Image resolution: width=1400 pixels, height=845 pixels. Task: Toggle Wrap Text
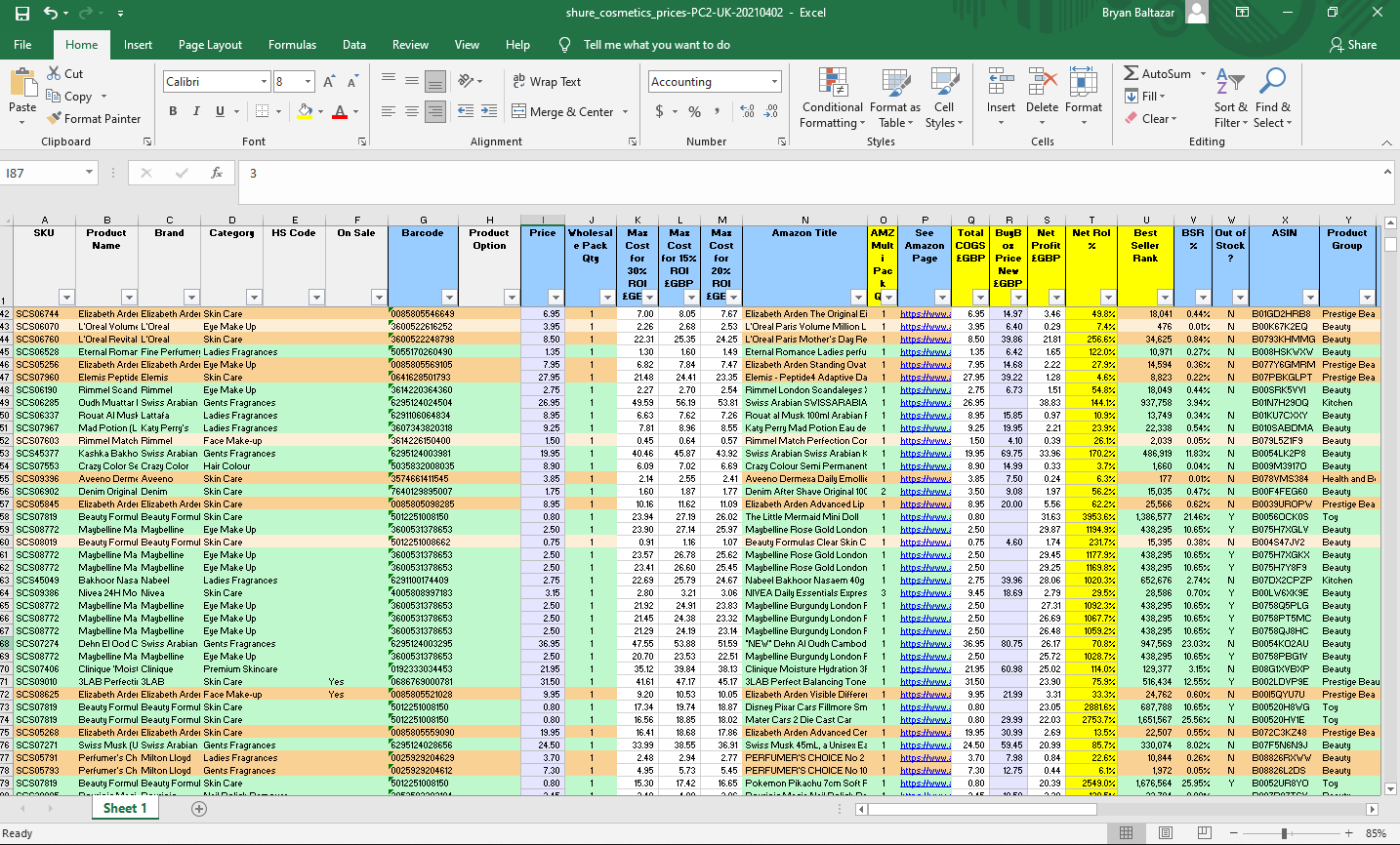tap(547, 82)
